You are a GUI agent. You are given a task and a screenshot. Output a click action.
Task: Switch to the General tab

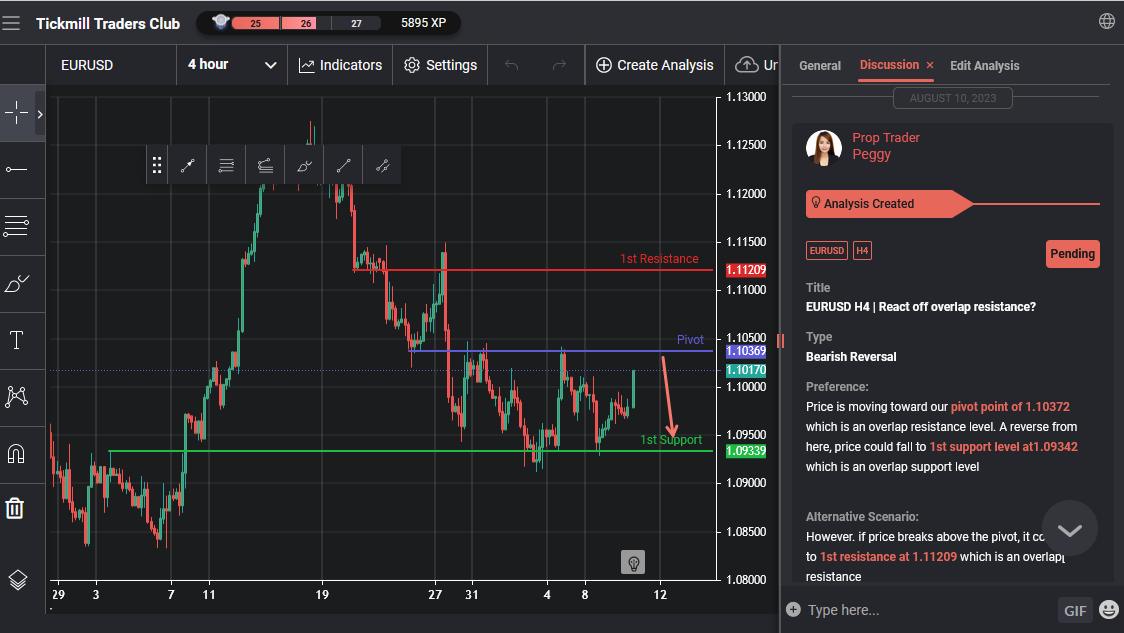point(820,65)
